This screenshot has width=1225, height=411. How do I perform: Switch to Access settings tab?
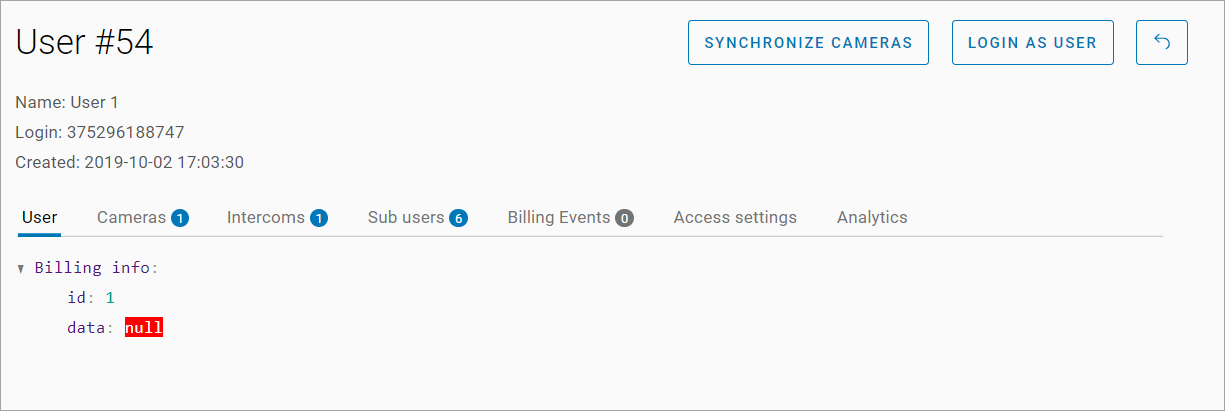tap(735, 217)
